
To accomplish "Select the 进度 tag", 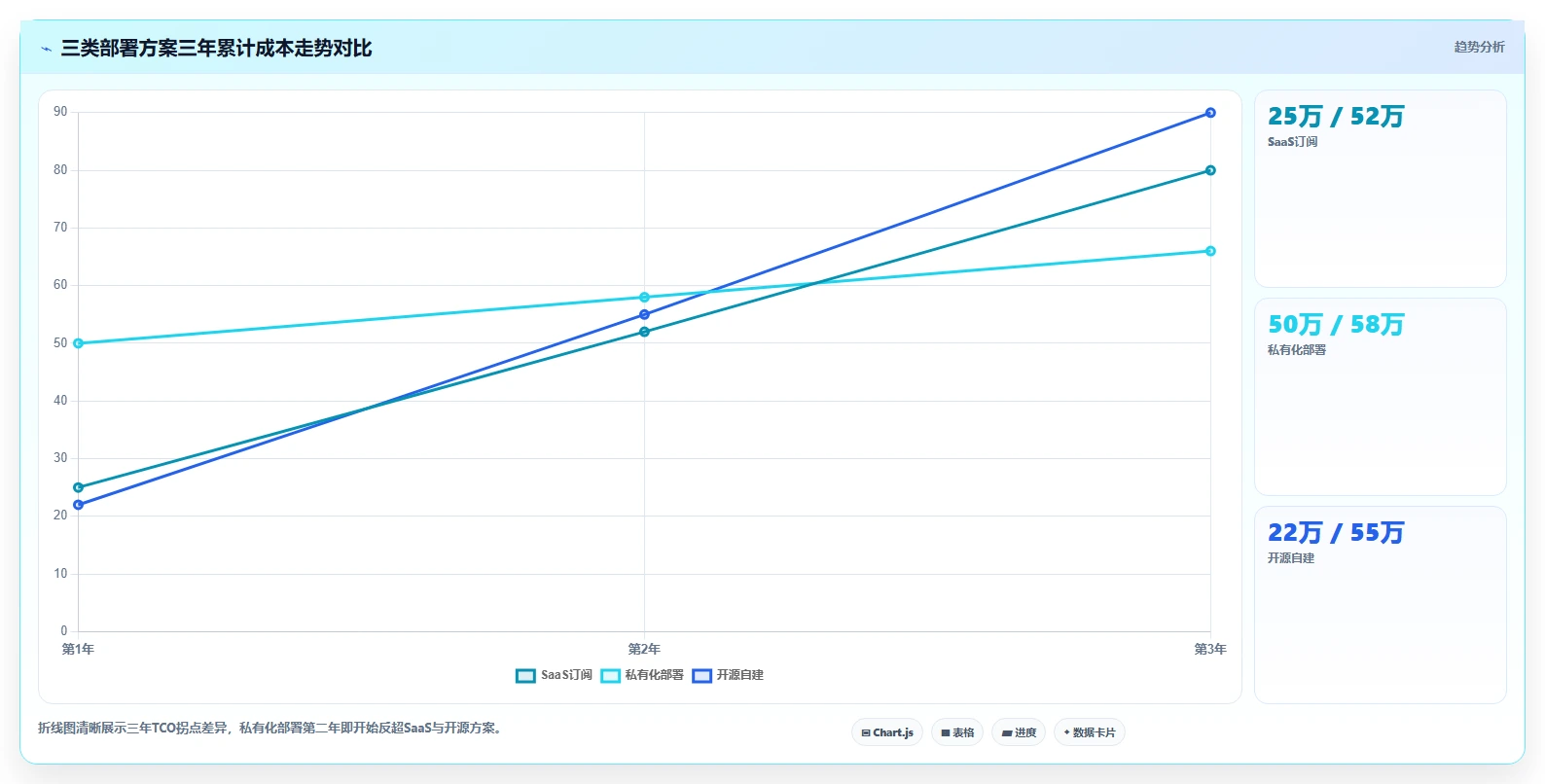I will click(x=1019, y=732).
